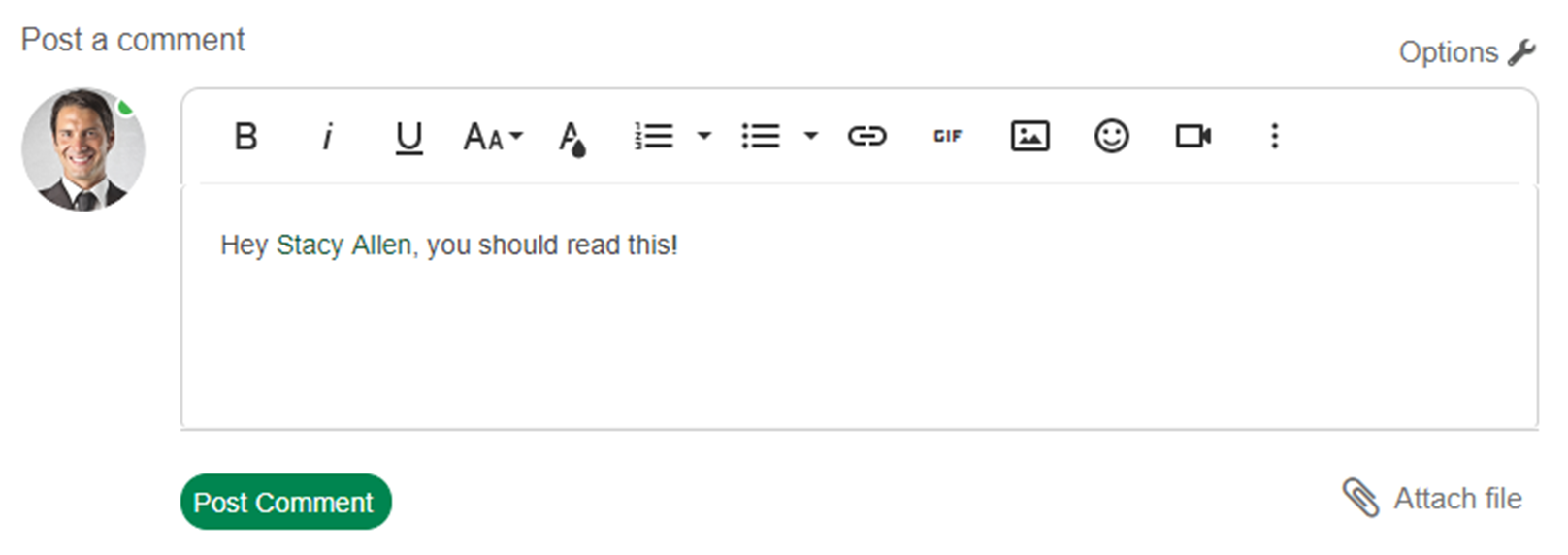
Task: Toggle underline formatting
Action: point(409,138)
